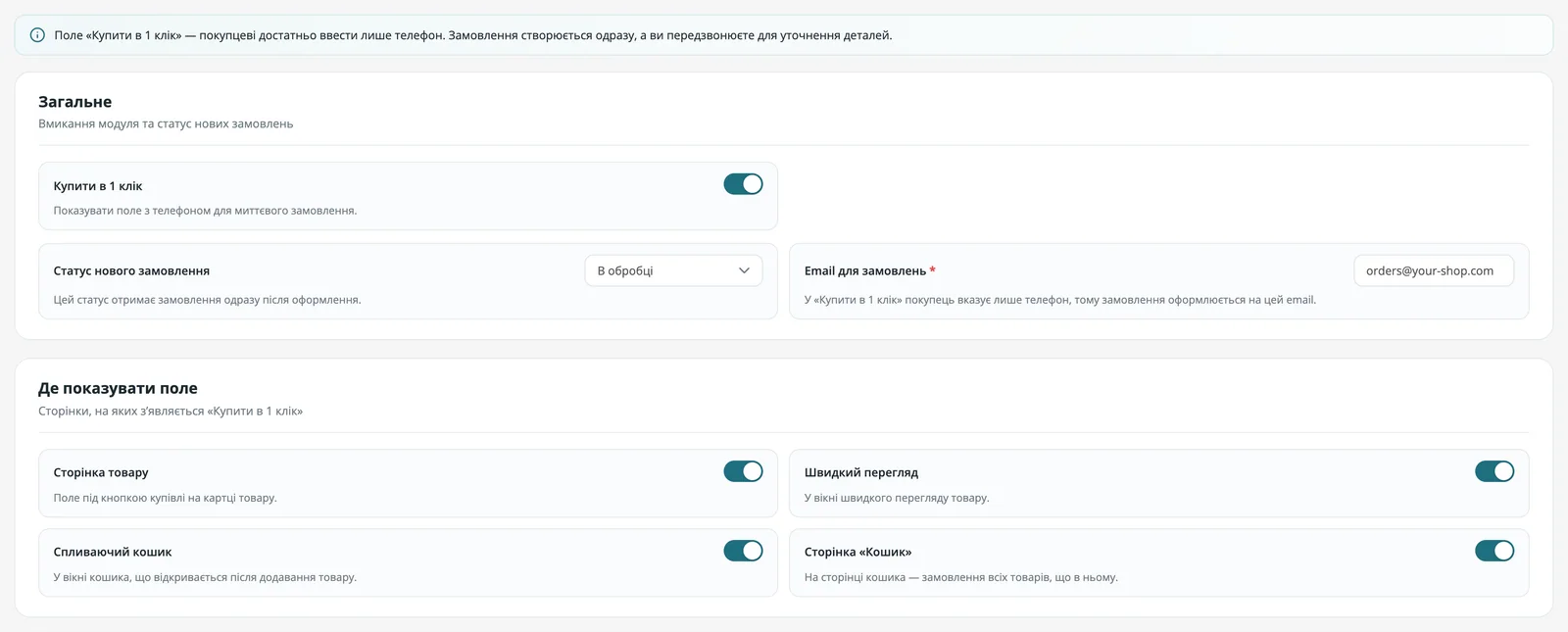Click the «Вмикання модуля та статус нових замовлень» subtitle

coord(166,124)
